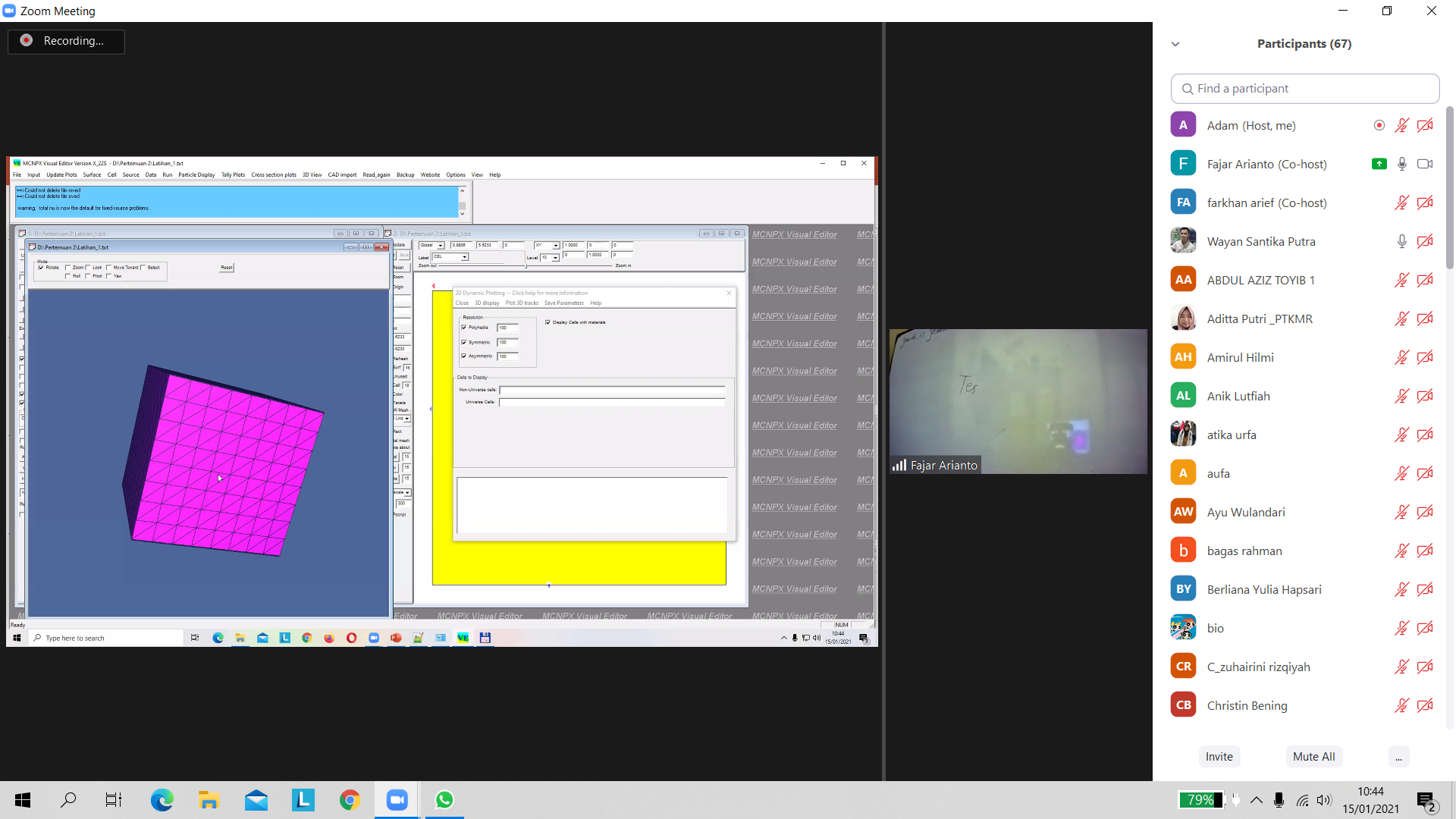Open the Windows notification center
This screenshot has height=819, width=1456.
1426,800
